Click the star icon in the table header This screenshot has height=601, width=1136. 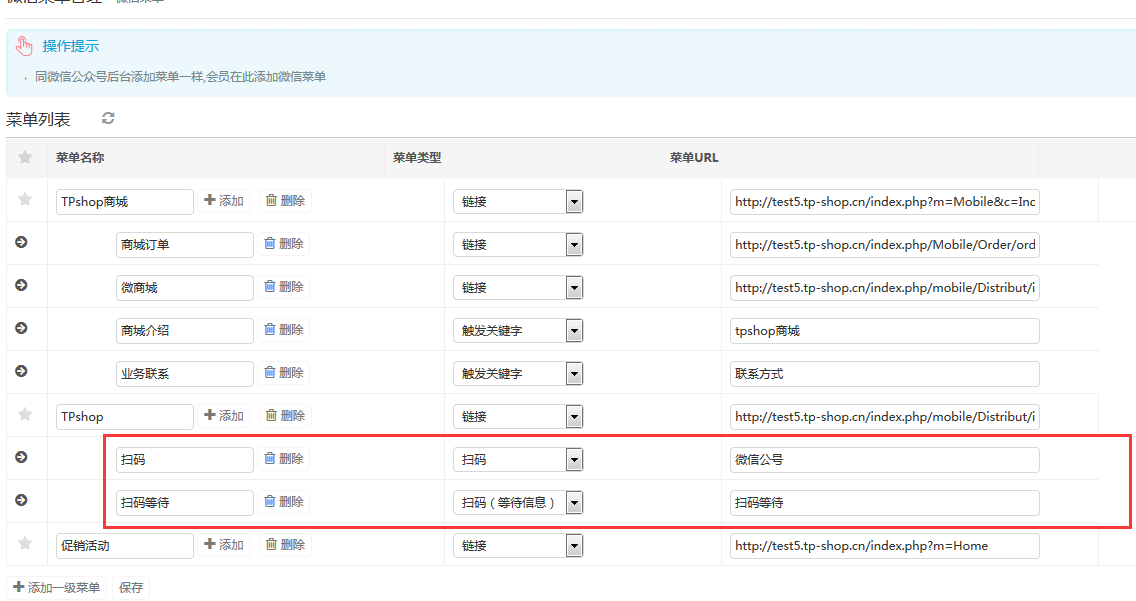coord(26,157)
